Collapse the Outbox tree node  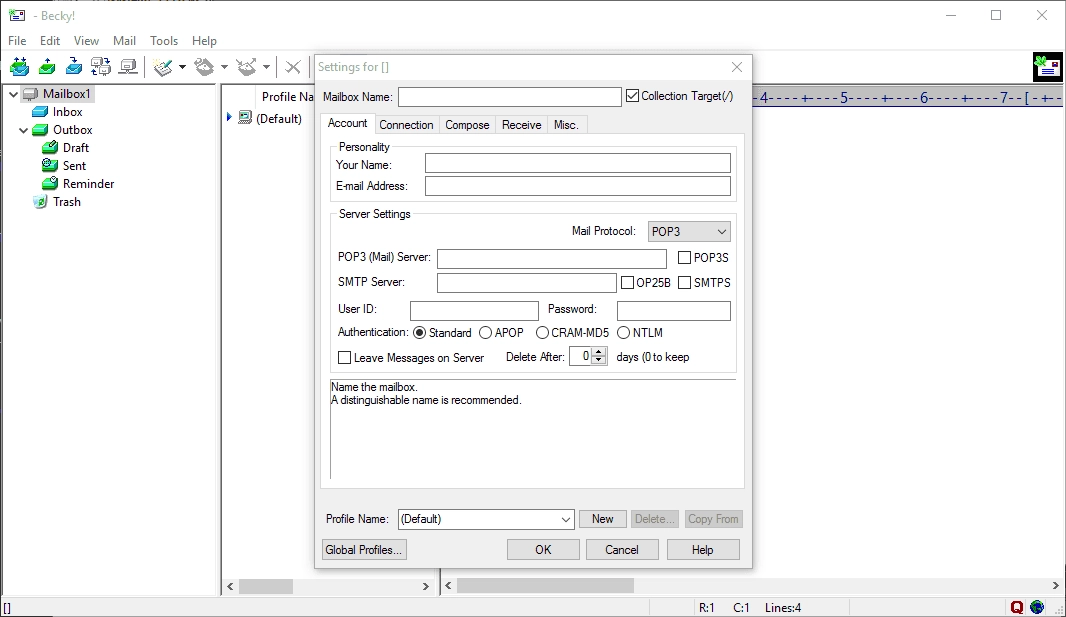point(24,130)
